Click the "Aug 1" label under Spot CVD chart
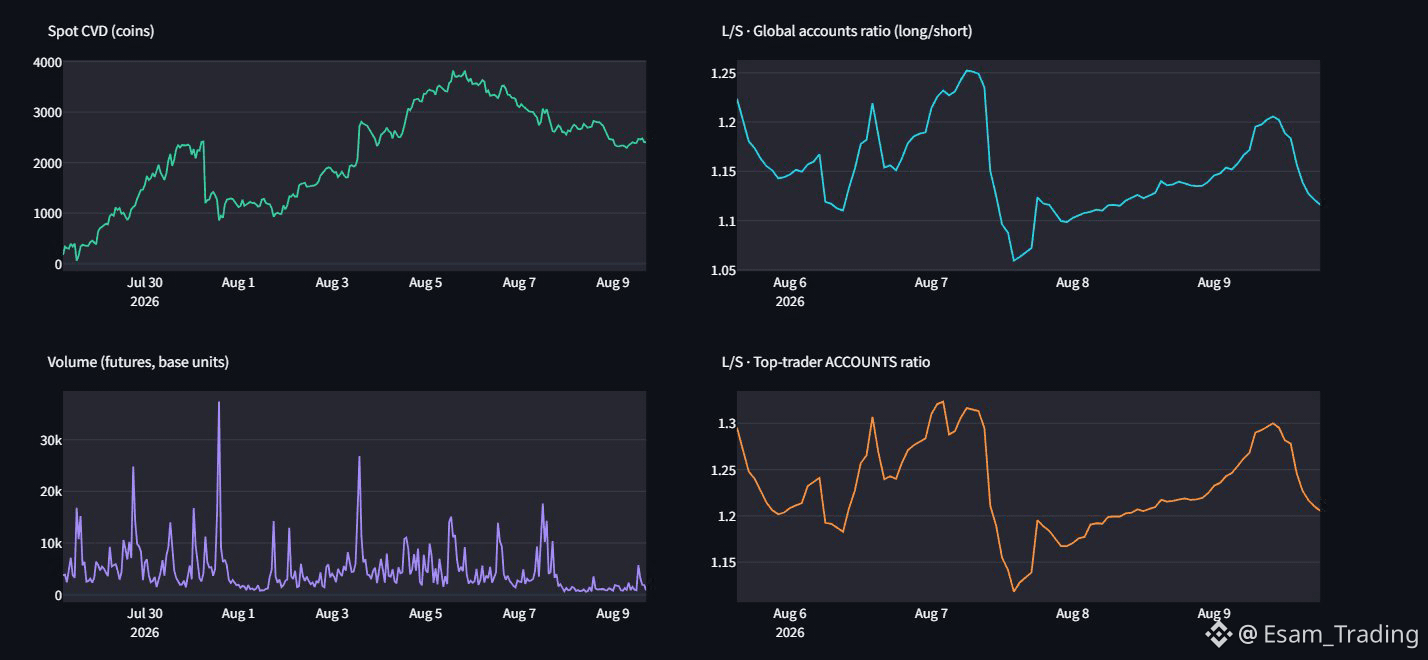1428x660 pixels. click(x=238, y=283)
